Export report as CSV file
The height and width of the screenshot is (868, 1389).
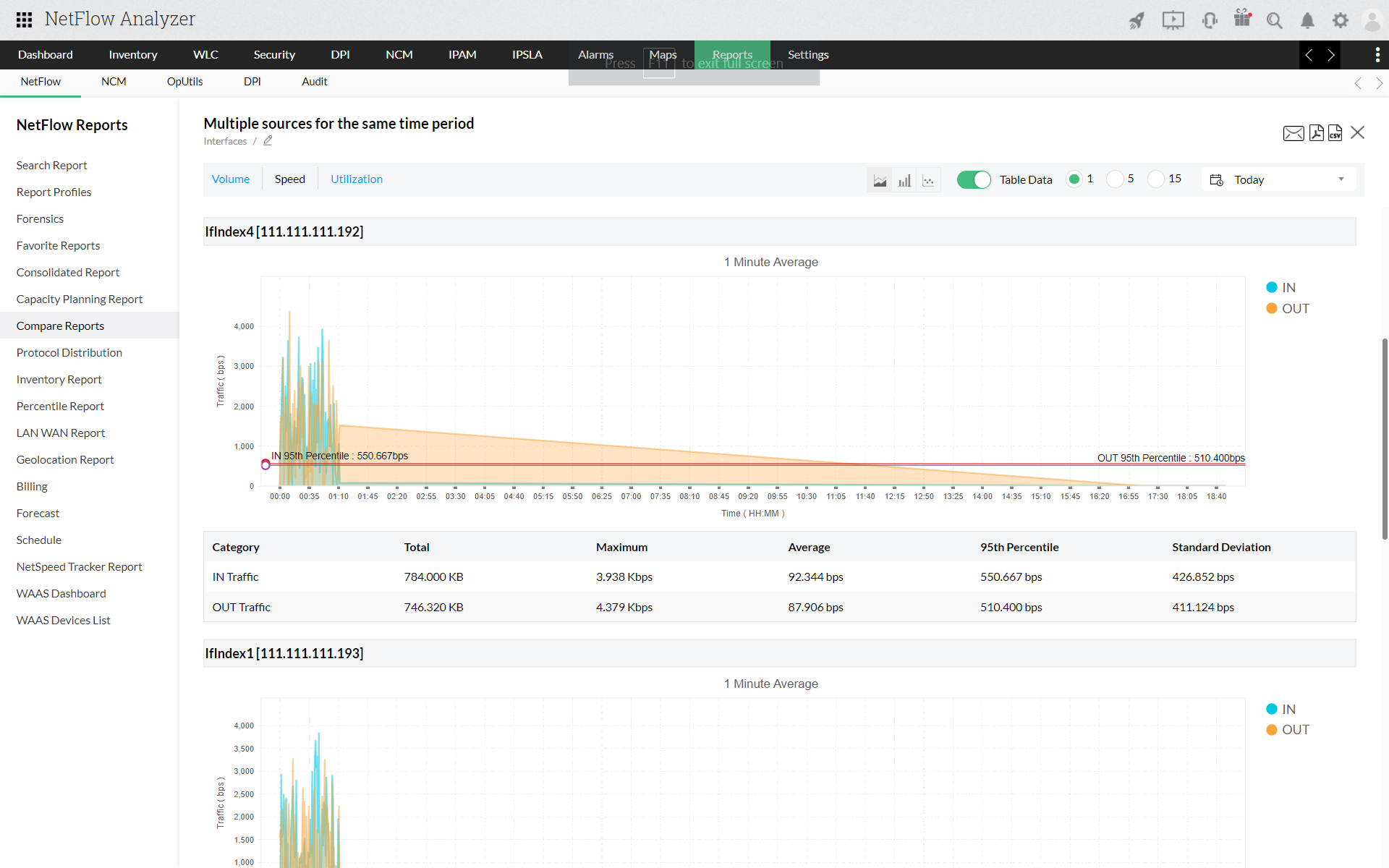click(x=1335, y=133)
